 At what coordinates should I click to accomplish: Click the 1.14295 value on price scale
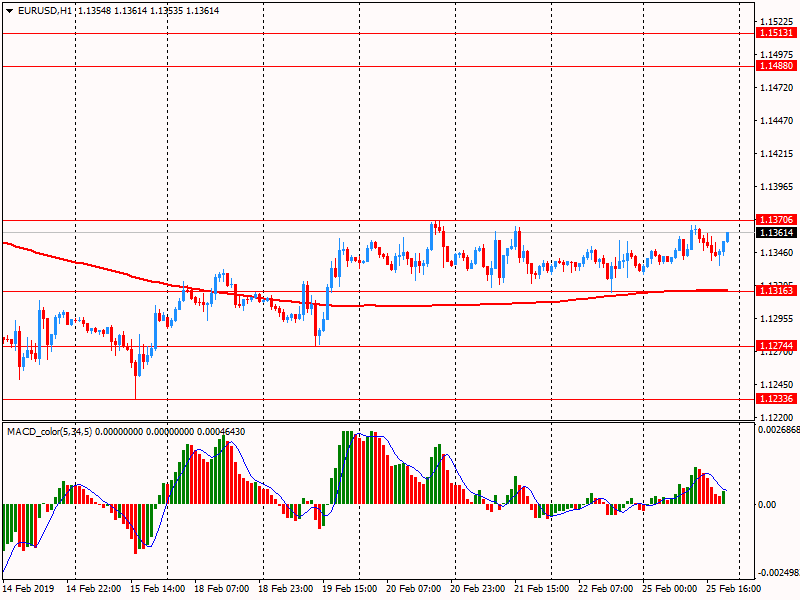(x=776, y=154)
